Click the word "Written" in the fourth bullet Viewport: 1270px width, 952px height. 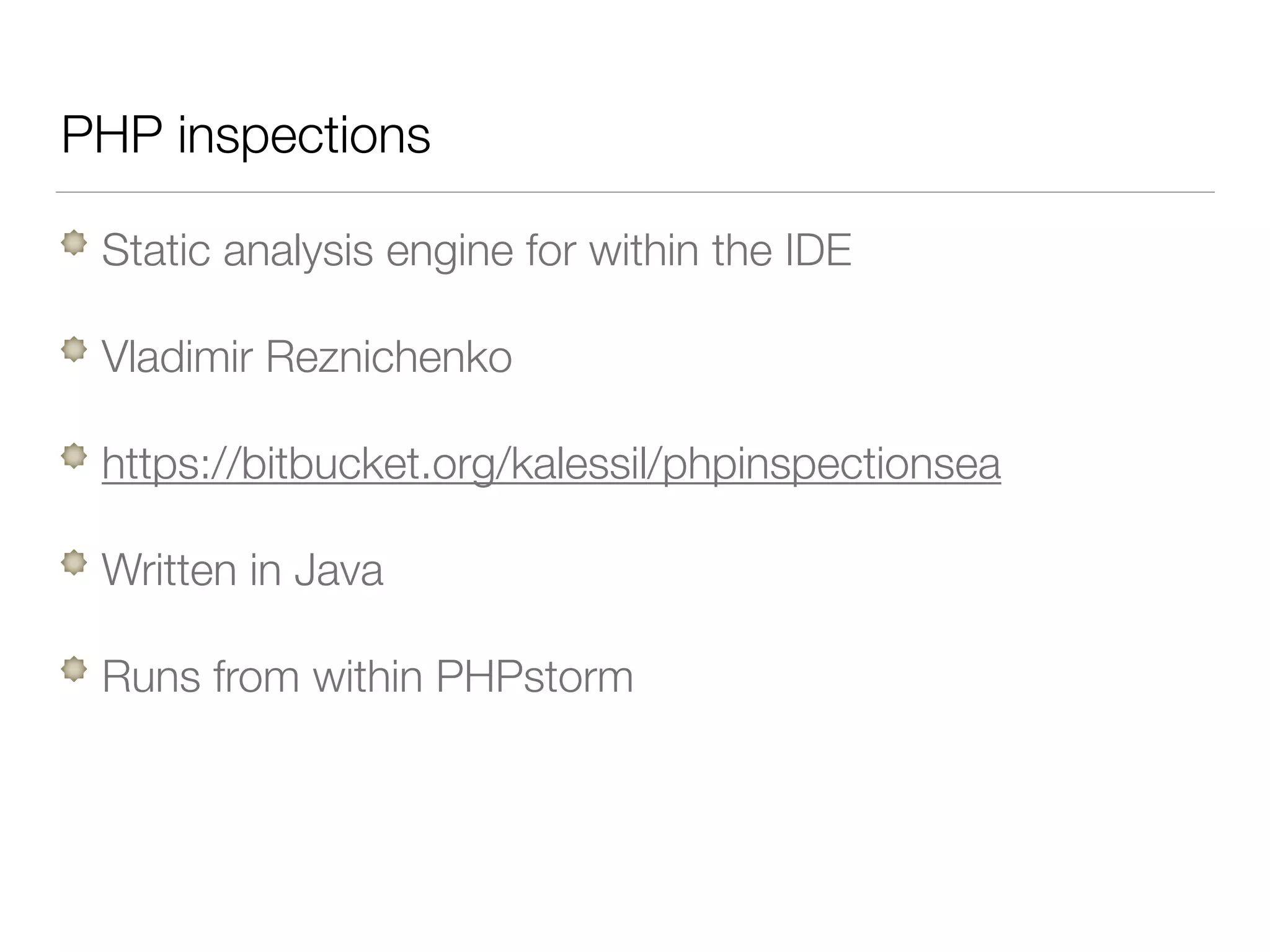[169, 570]
